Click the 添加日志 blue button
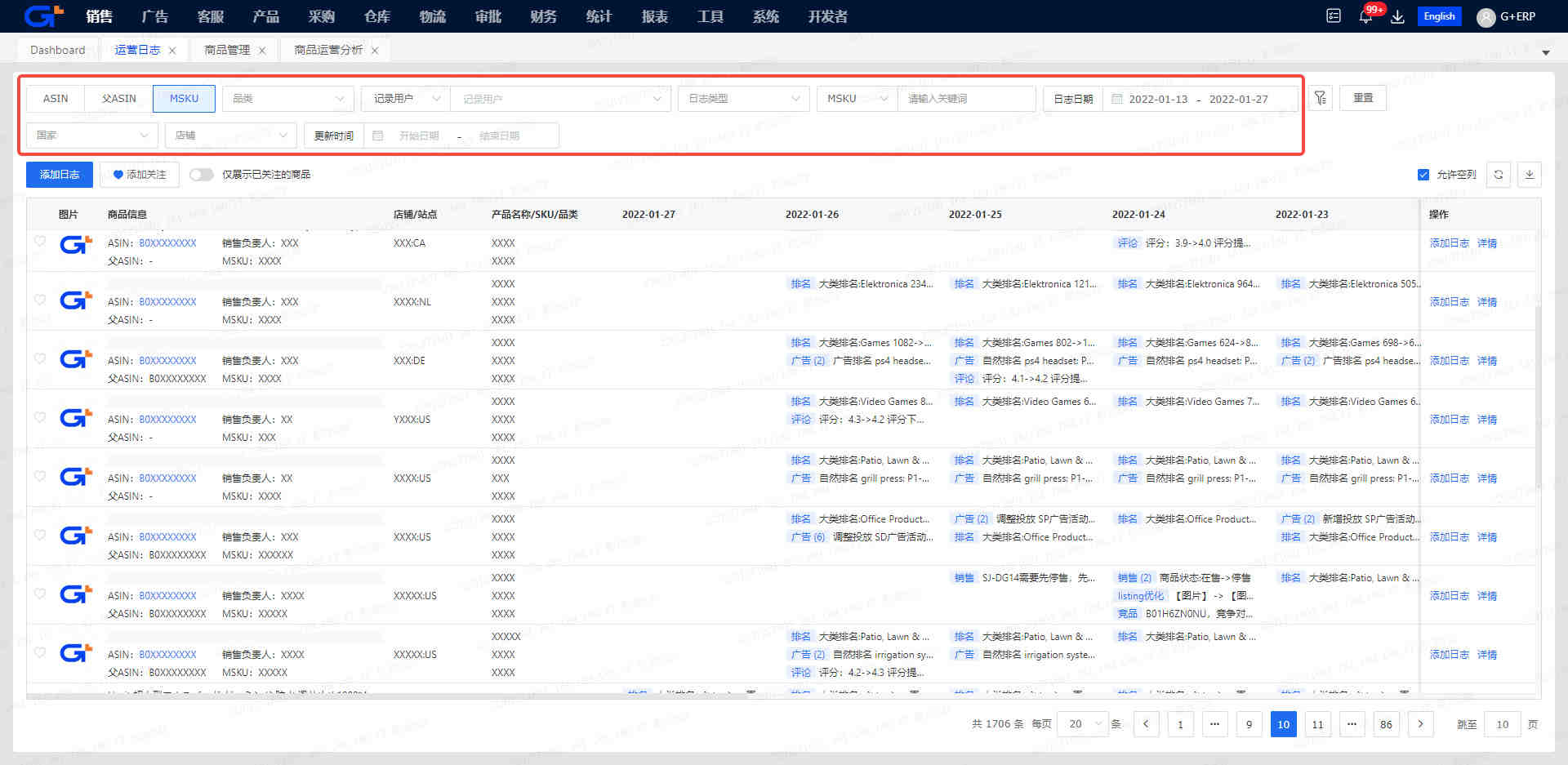This screenshot has width=1568, height=765. (x=60, y=175)
